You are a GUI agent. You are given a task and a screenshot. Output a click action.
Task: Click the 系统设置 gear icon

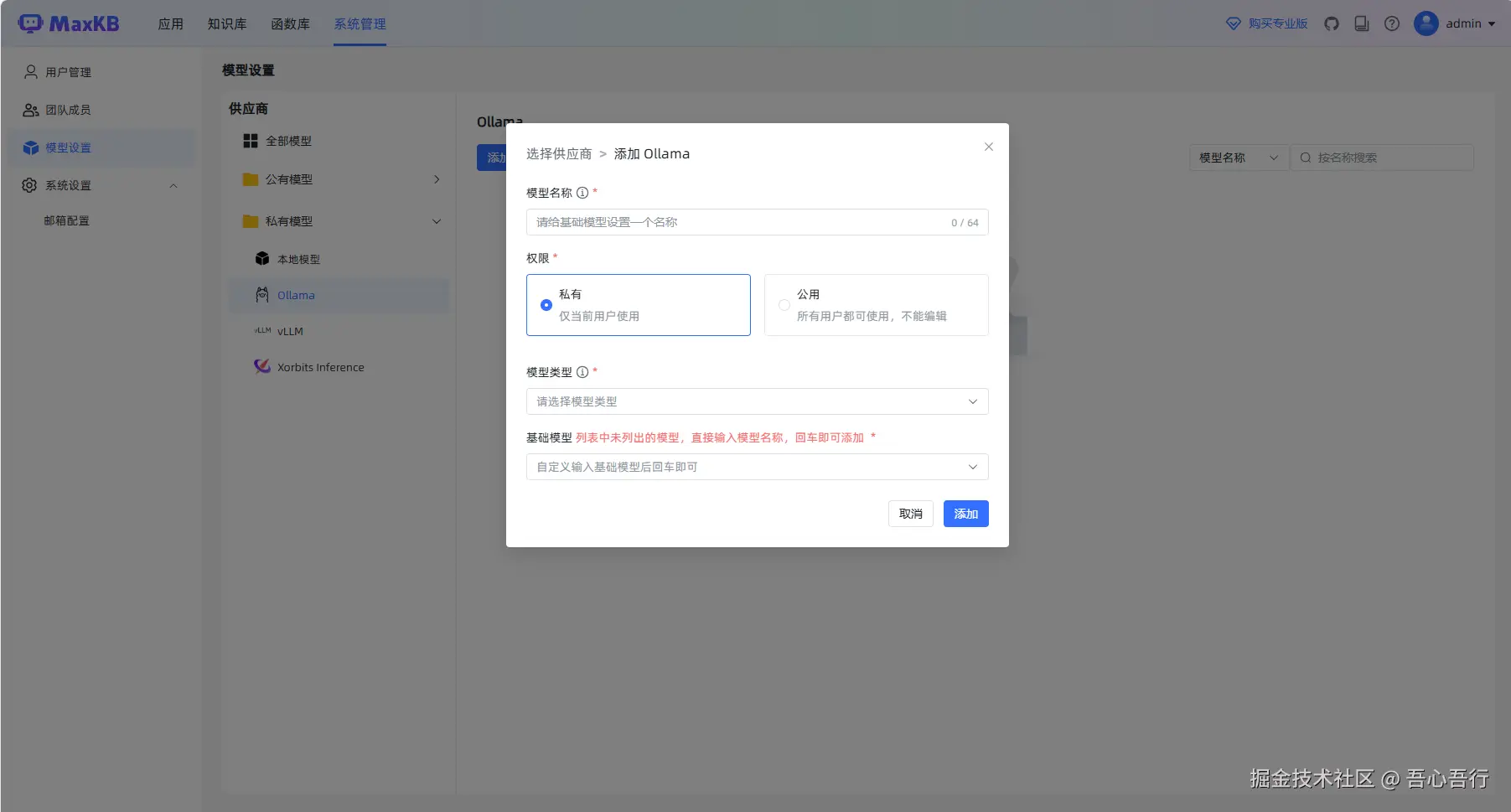tap(29, 185)
